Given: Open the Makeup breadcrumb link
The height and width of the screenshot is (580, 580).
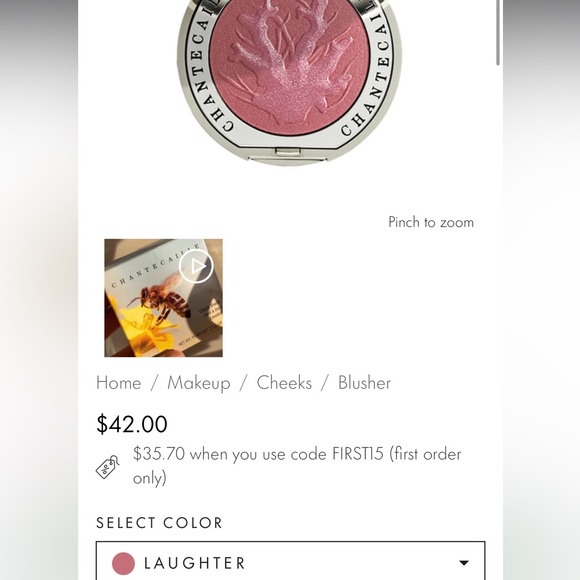Looking at the screenshot, I should coord(199,383).
